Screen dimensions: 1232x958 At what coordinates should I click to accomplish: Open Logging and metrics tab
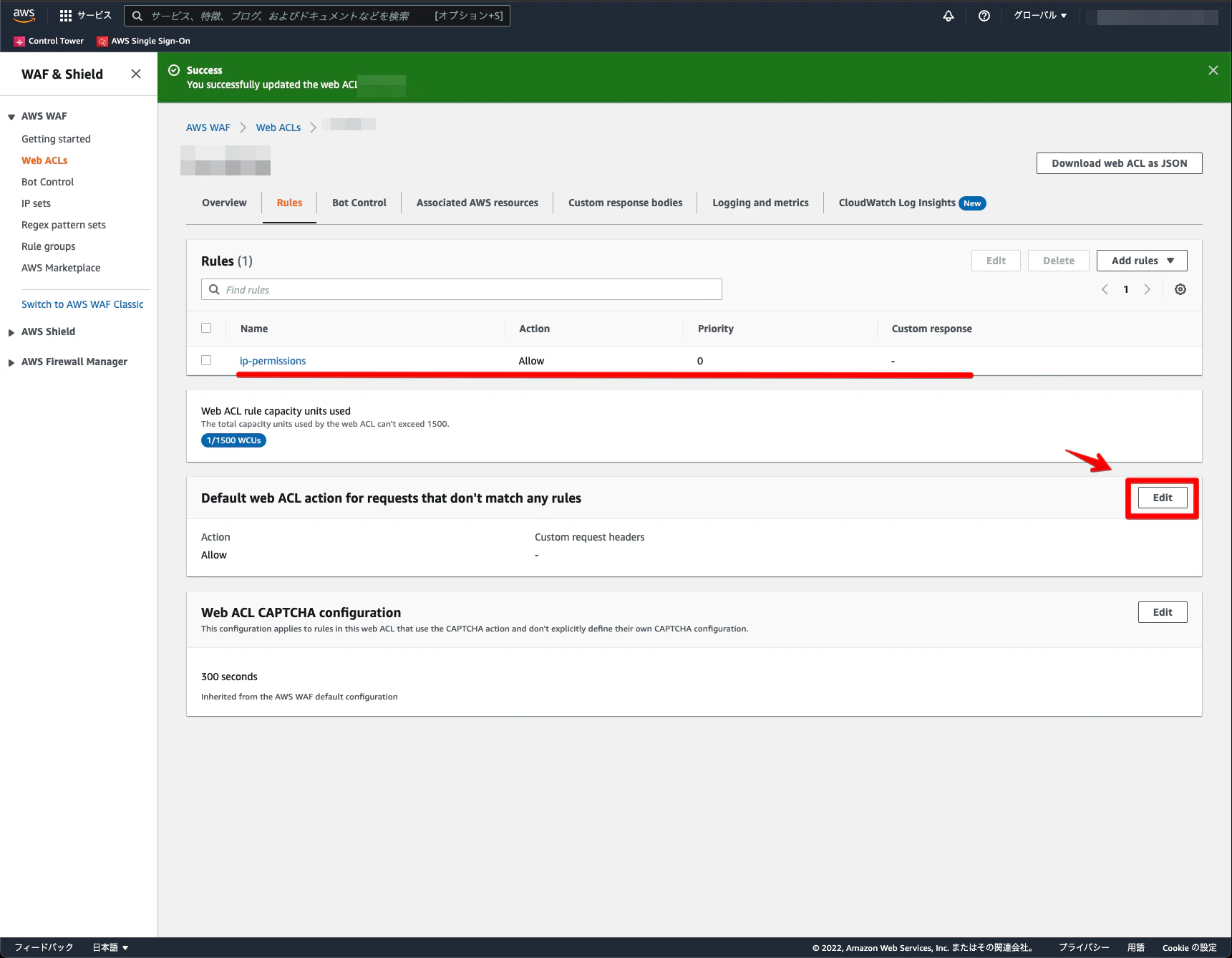[760, 203]
